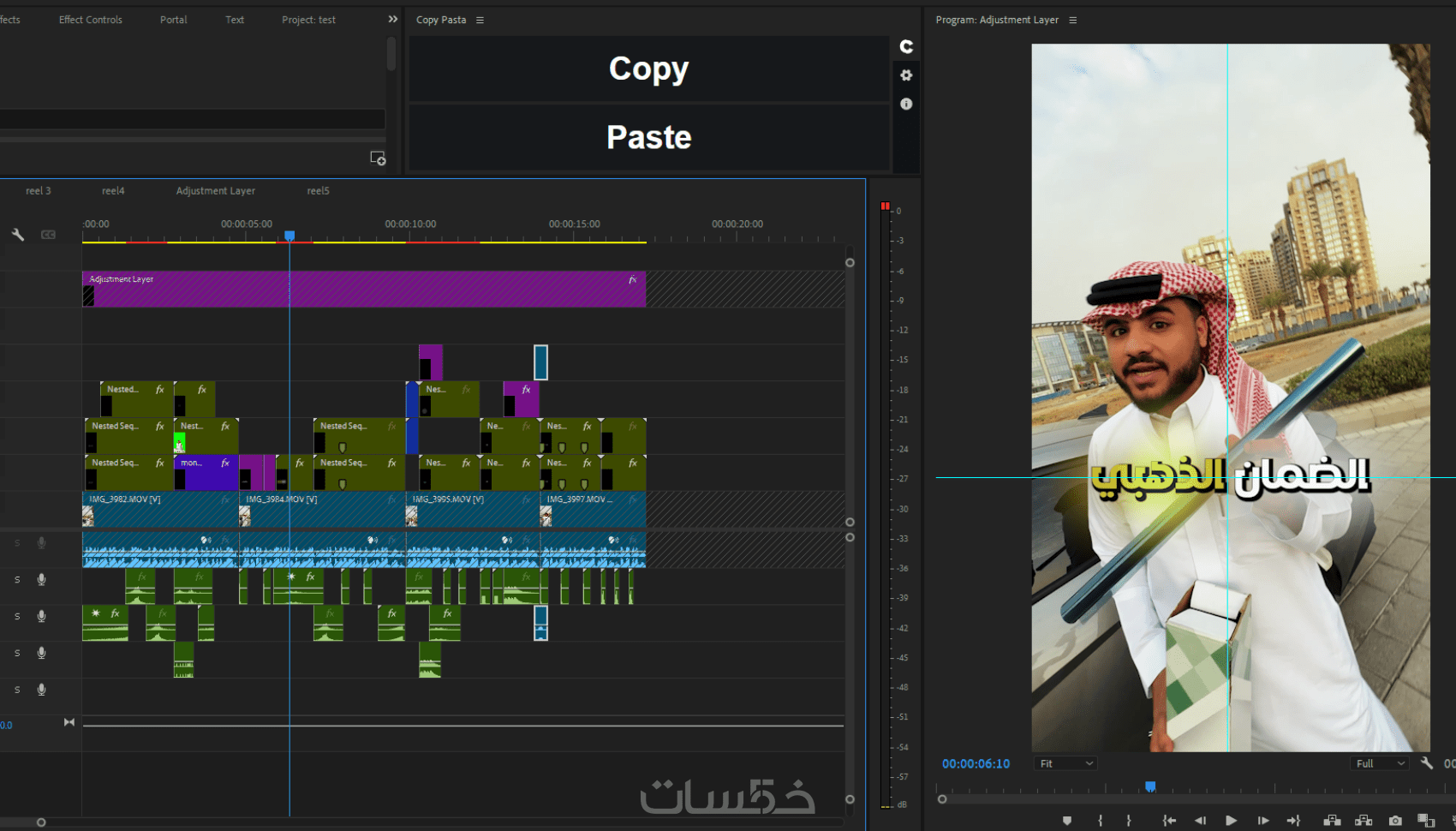The width and height of the screenshot is (1456, 831).
Task: Switch to the Text tab
Action: tap(235, 20)
